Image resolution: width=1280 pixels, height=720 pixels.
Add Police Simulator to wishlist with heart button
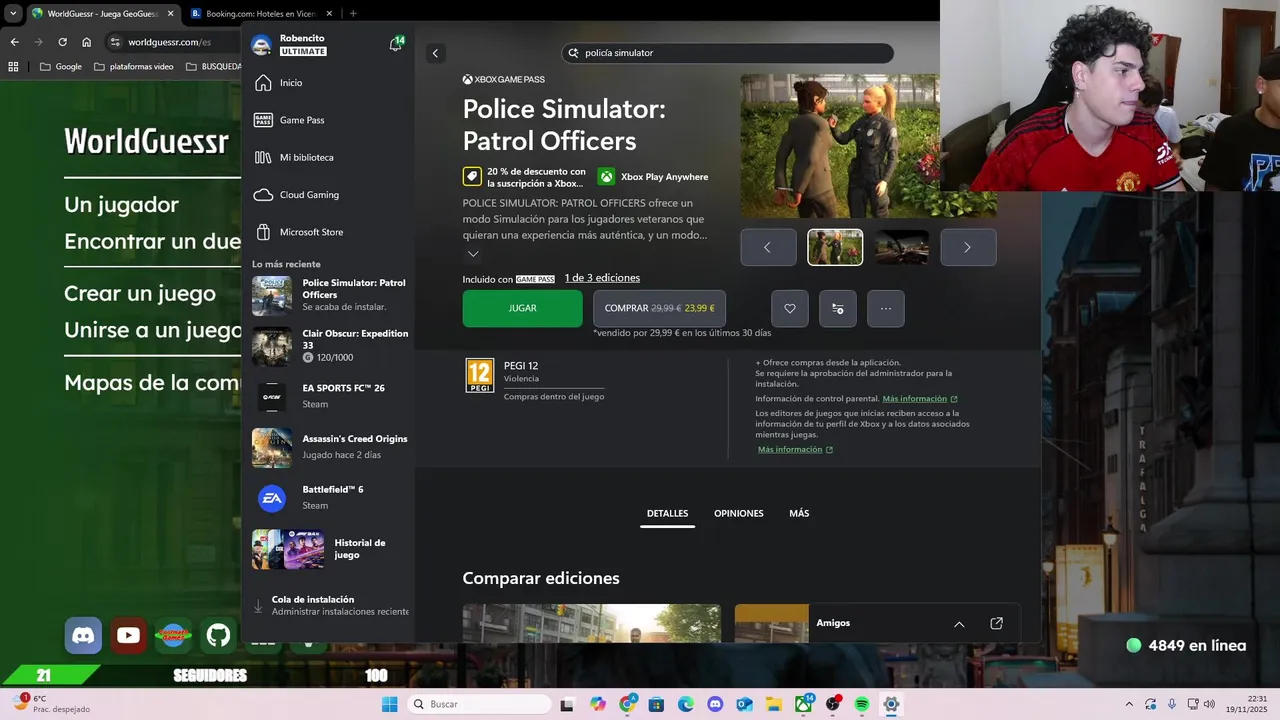[790, 309]
